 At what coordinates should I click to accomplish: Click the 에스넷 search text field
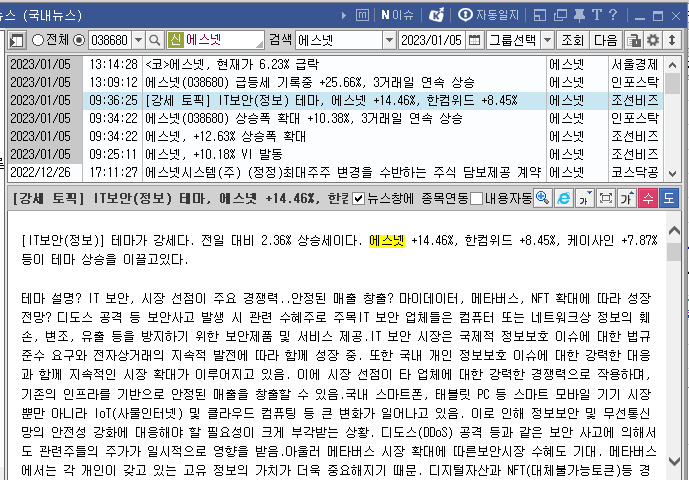coord(339,40)
